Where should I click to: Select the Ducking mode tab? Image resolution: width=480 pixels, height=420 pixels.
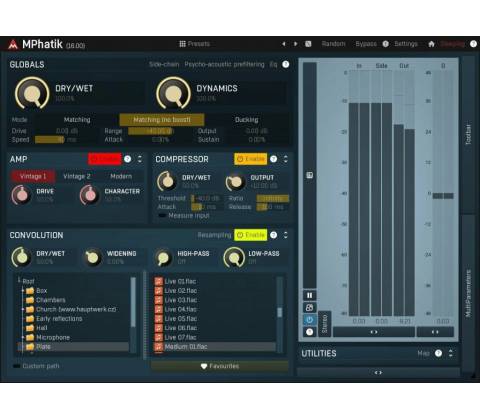point(246,119)
